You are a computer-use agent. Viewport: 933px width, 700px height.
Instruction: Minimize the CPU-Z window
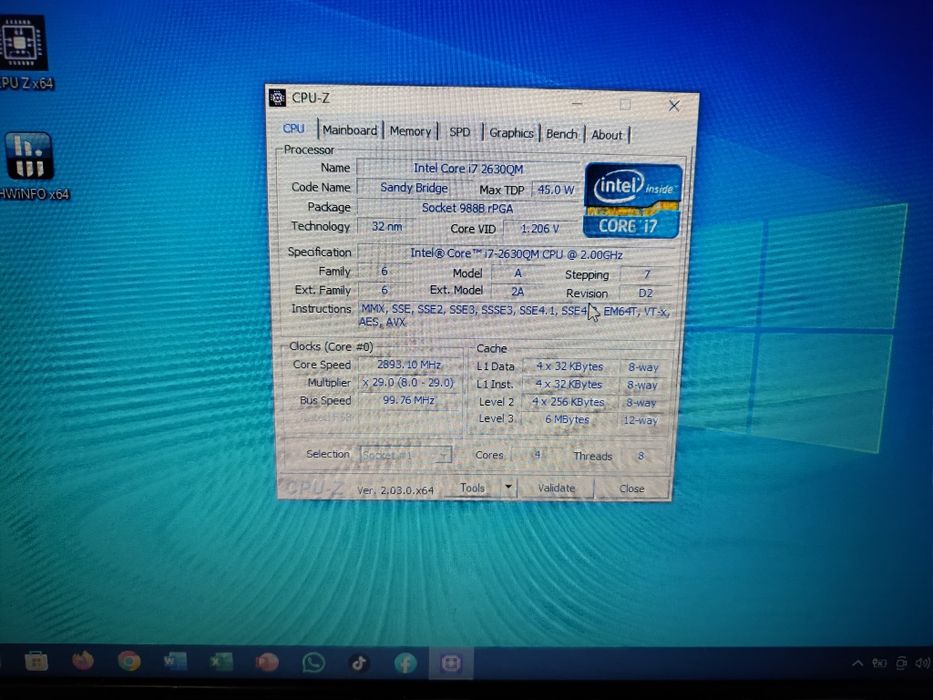click(577, 104)
